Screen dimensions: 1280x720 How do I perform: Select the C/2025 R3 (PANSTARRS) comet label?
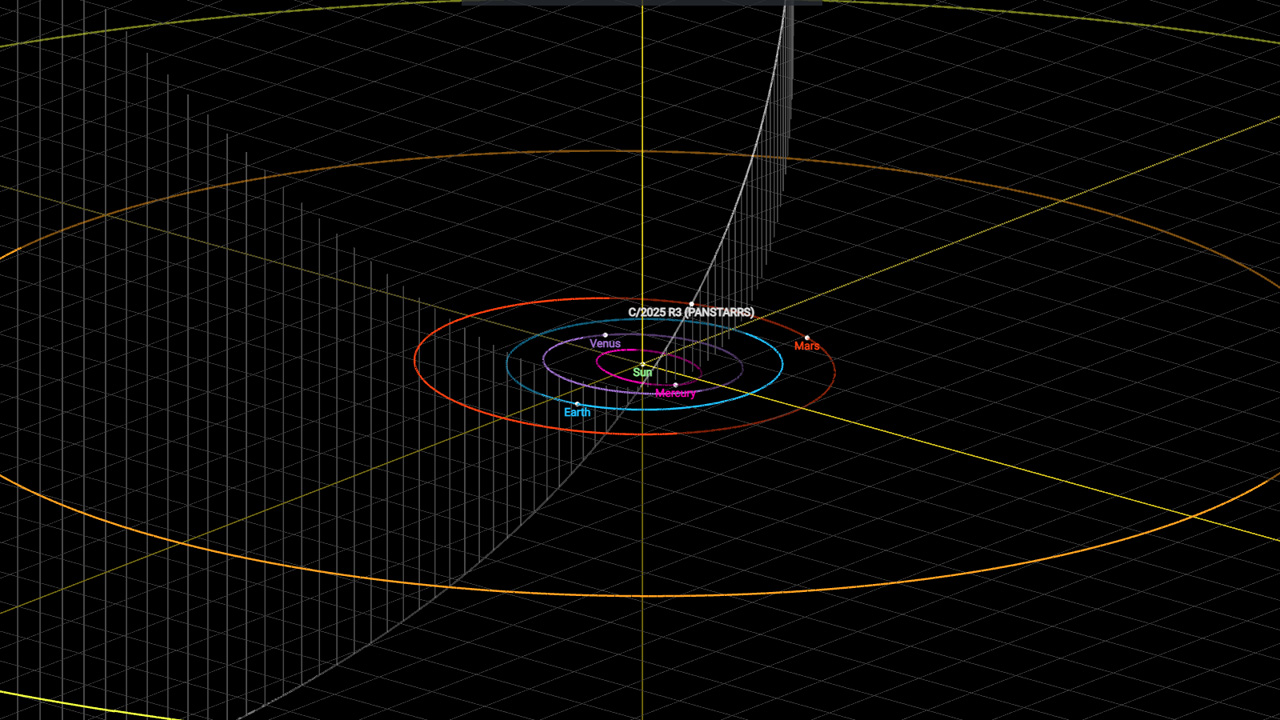[x=691, y=312]
